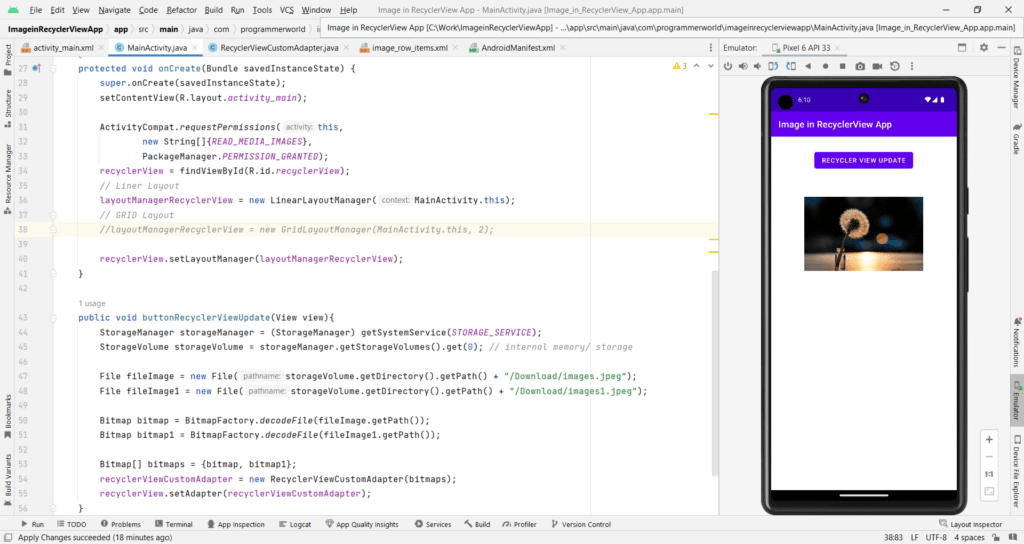Open the File menu
Viewport: 1024px width, 544px height.
(x=36, y=10)
